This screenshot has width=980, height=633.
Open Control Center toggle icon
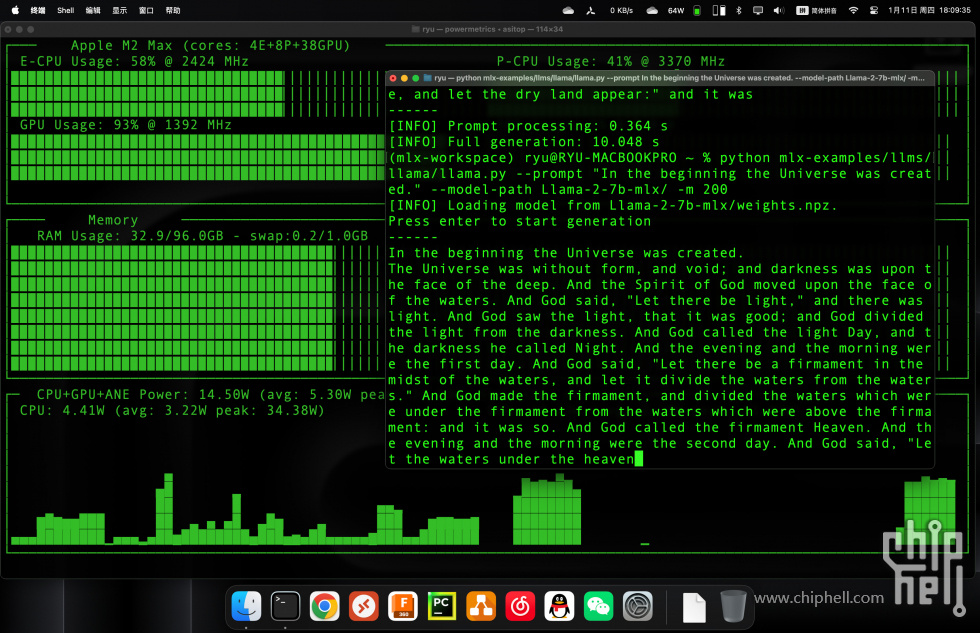point(874,10)
